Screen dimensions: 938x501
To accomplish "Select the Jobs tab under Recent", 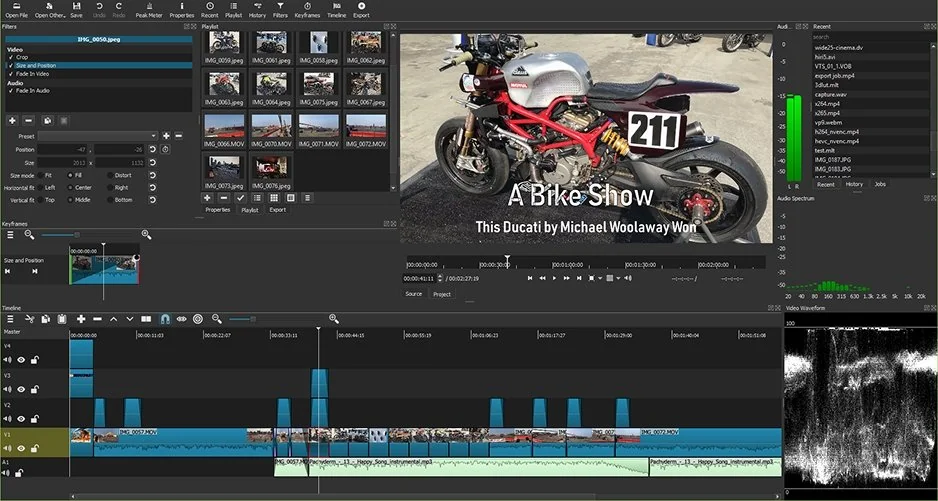I will pos(880,184).
